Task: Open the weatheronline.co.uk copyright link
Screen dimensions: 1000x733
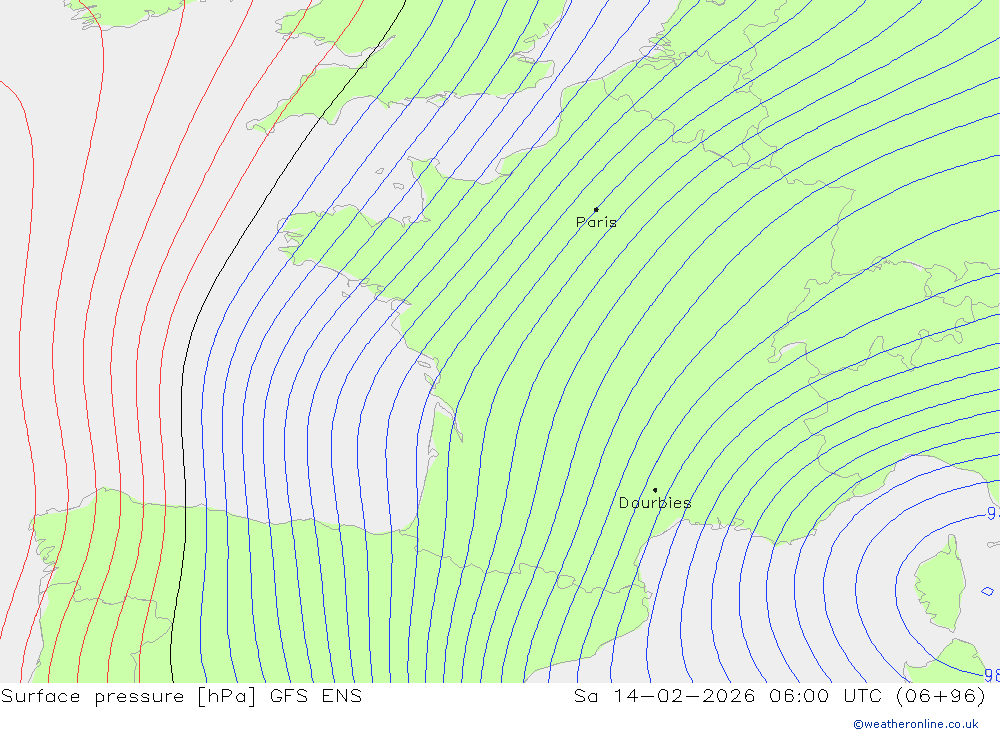Action: [x=916, y=724]
